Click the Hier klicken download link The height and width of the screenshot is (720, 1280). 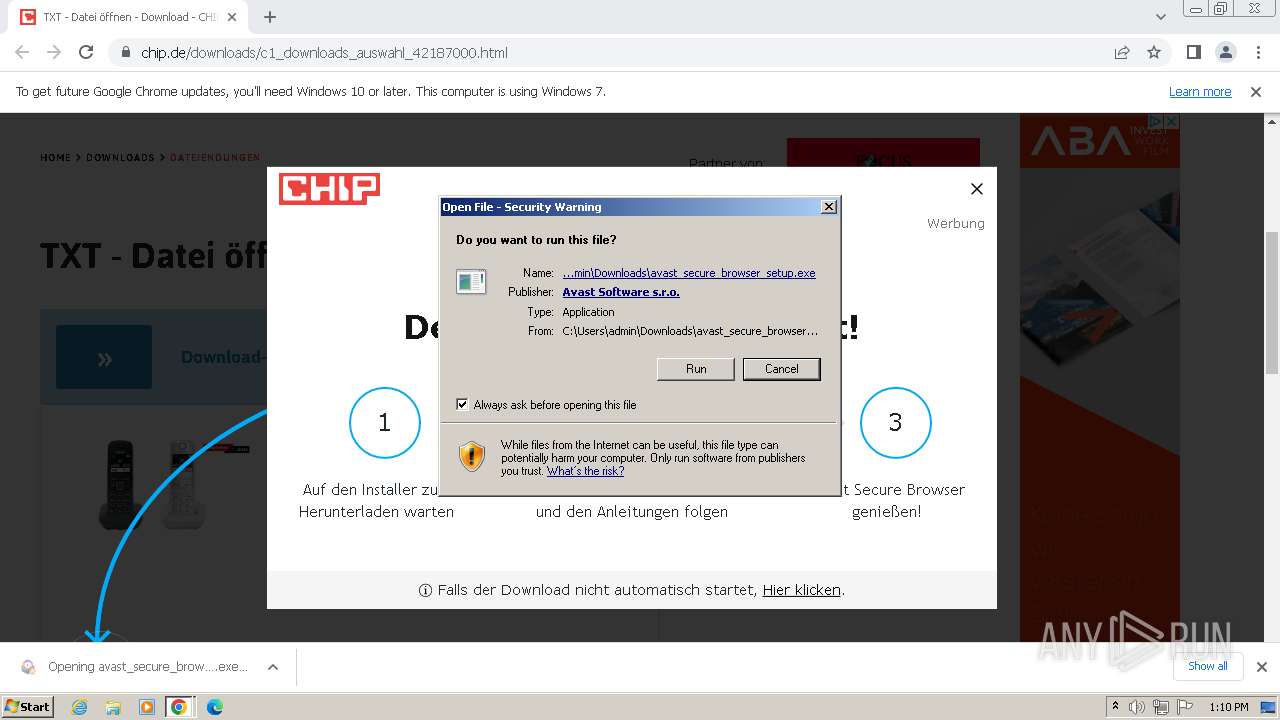point(801,590)
